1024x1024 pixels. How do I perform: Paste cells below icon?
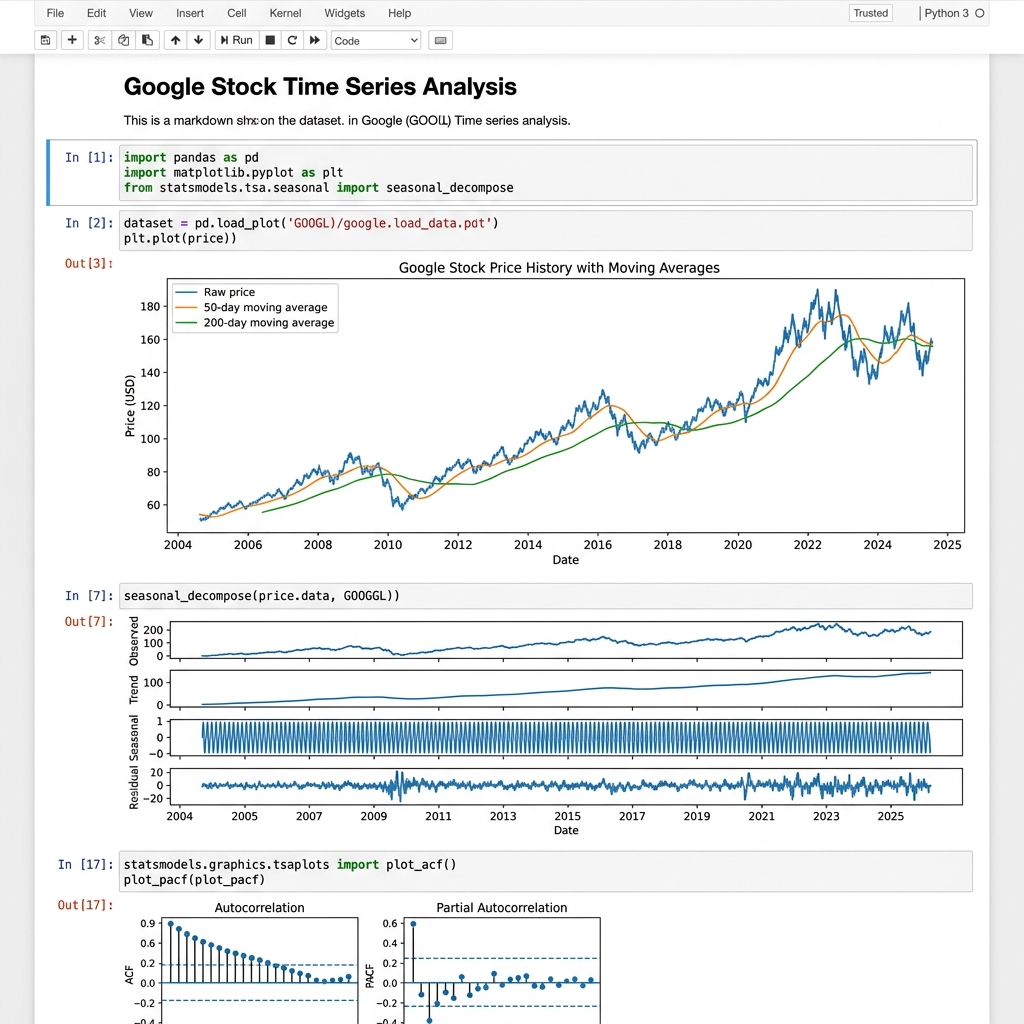148,40
